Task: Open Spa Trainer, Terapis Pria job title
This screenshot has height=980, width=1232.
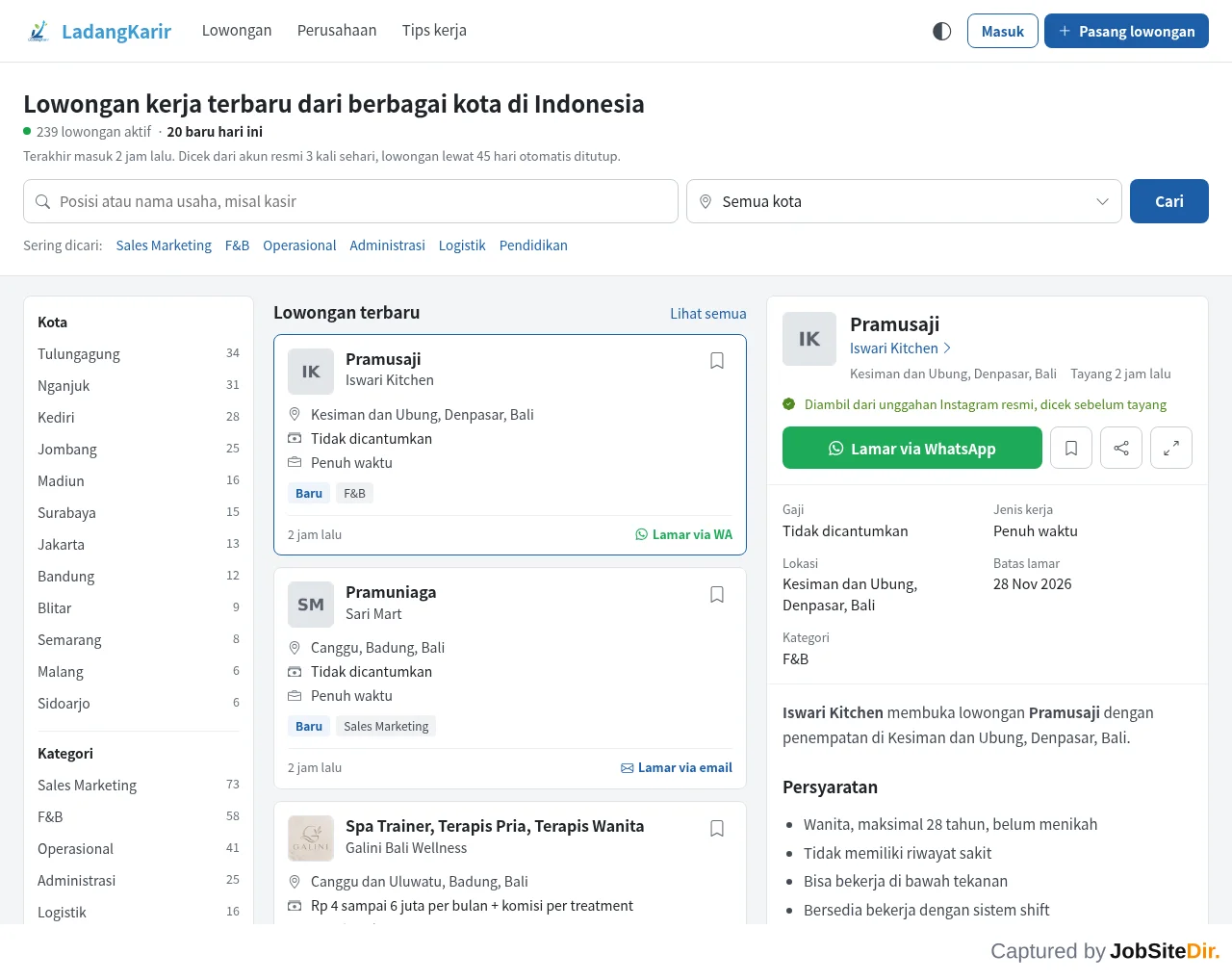Action: [x=495, y=826]
